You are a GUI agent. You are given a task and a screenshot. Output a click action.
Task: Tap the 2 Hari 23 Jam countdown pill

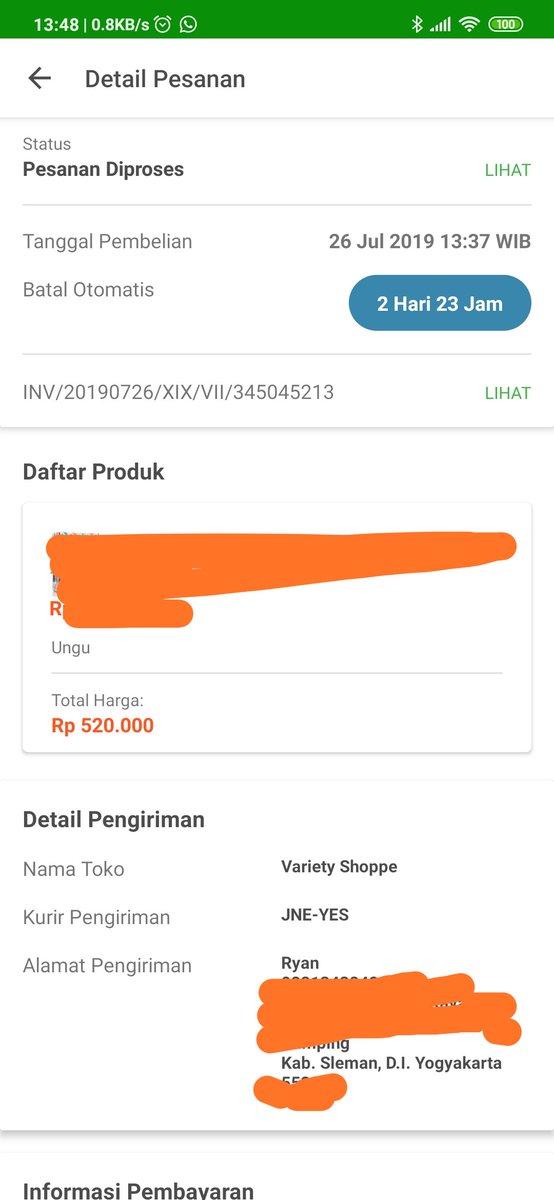point(440,303)
